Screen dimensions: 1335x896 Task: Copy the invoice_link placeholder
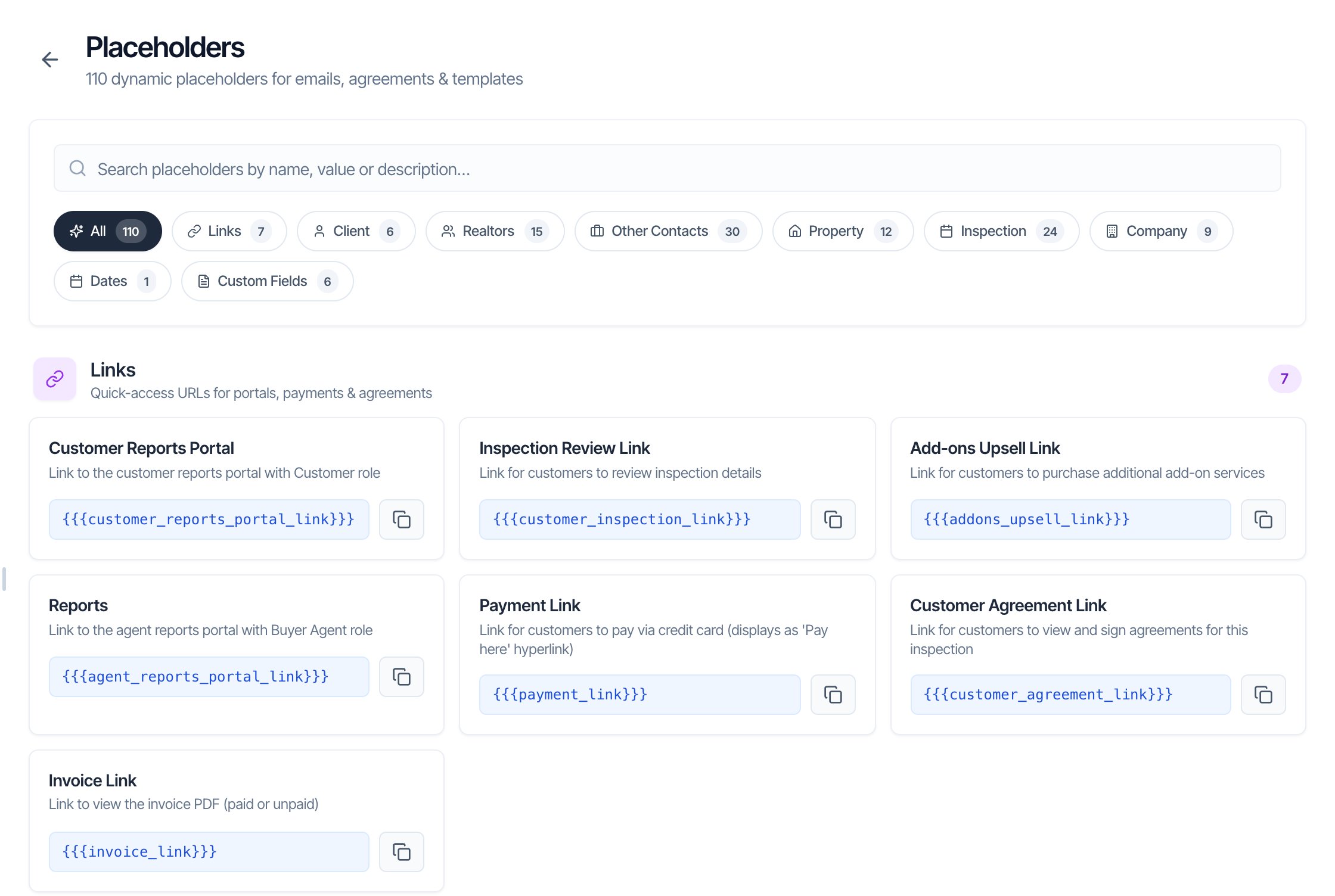click(402, 852)
